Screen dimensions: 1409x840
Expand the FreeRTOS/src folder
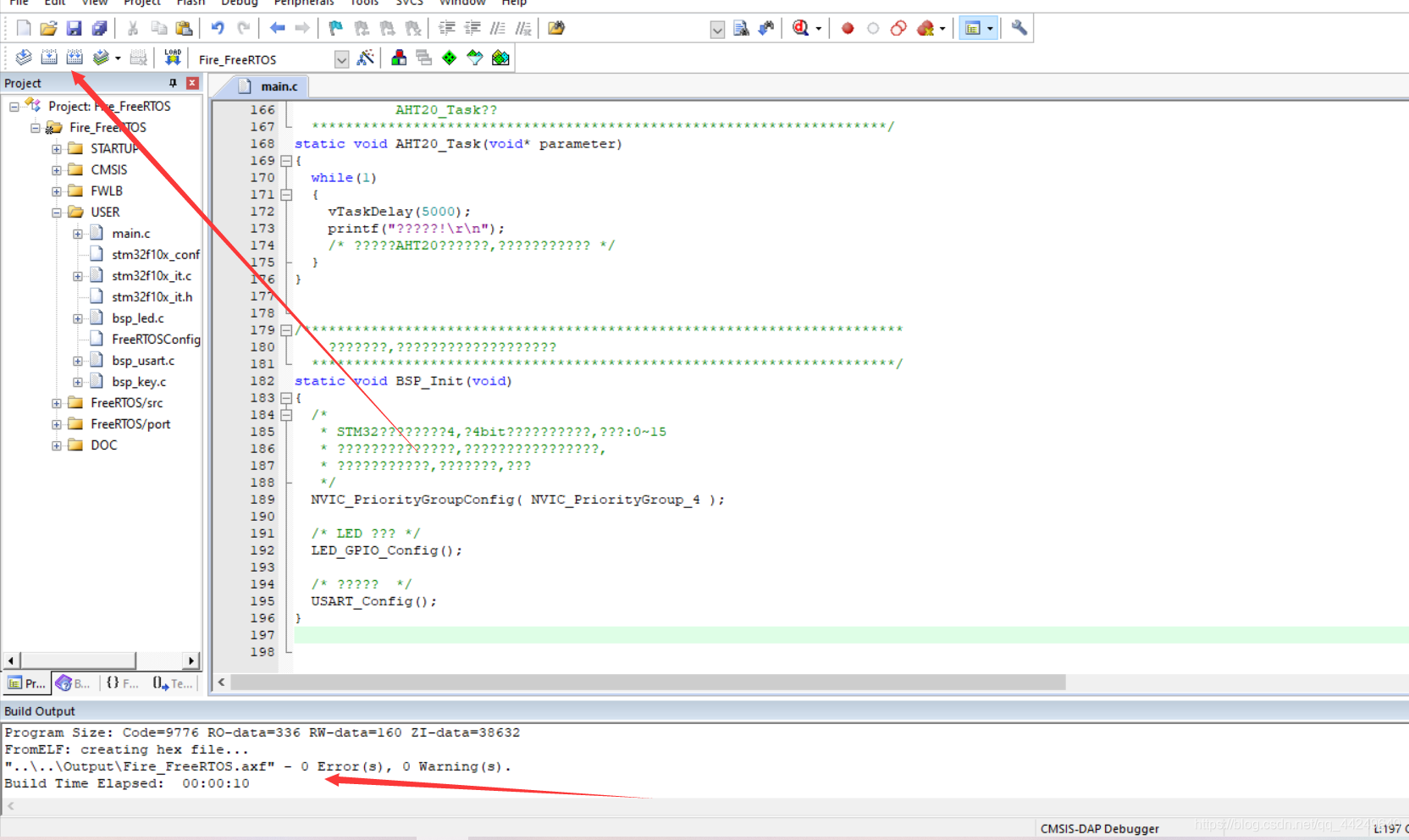tap(57, 403)
